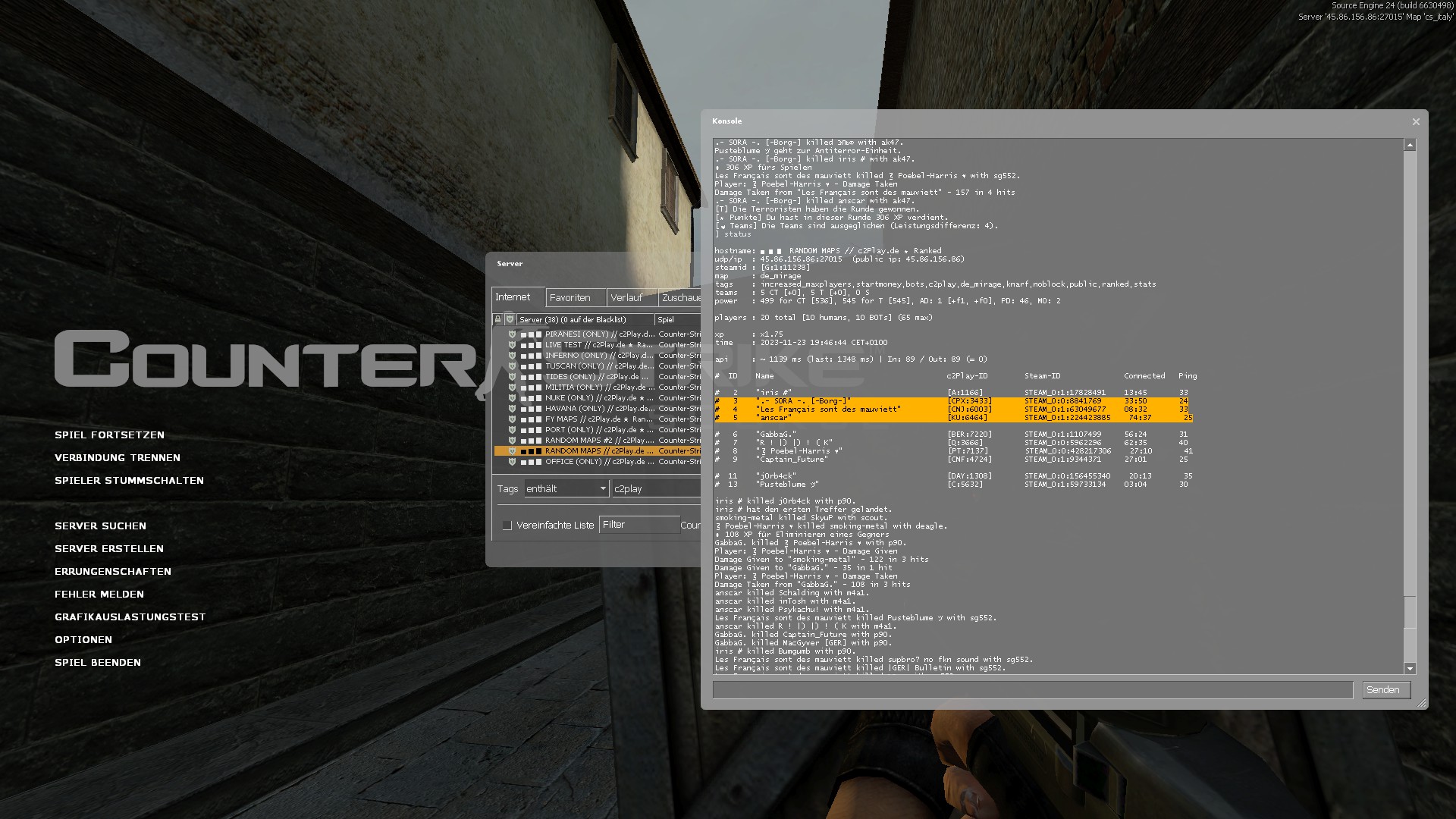Switch to the Favoriten tab
This screenshot has height=819, width=1456.
click(570, 297)
